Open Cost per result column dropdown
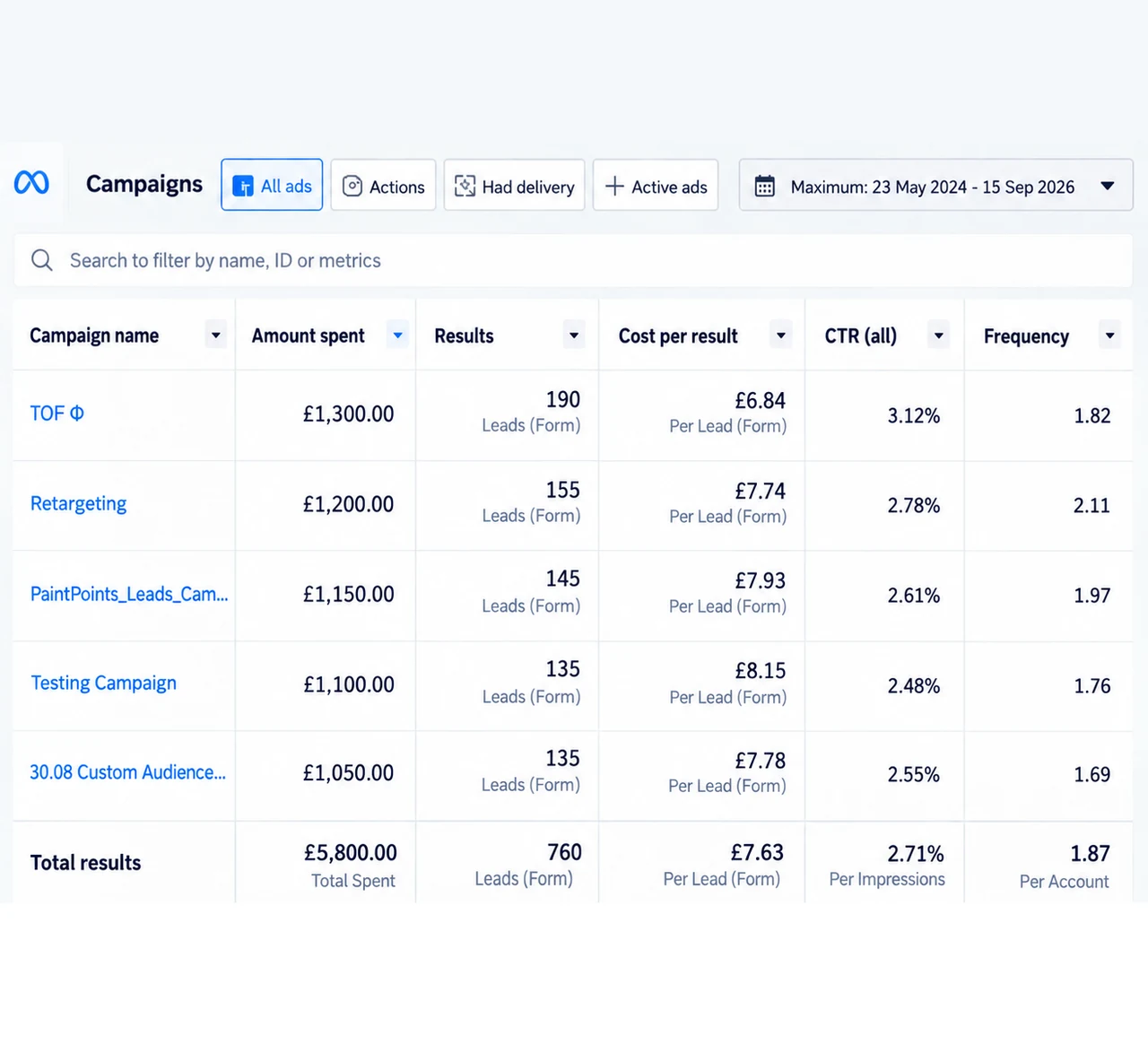1148x1045 pixels. click(x=781, y=335)
